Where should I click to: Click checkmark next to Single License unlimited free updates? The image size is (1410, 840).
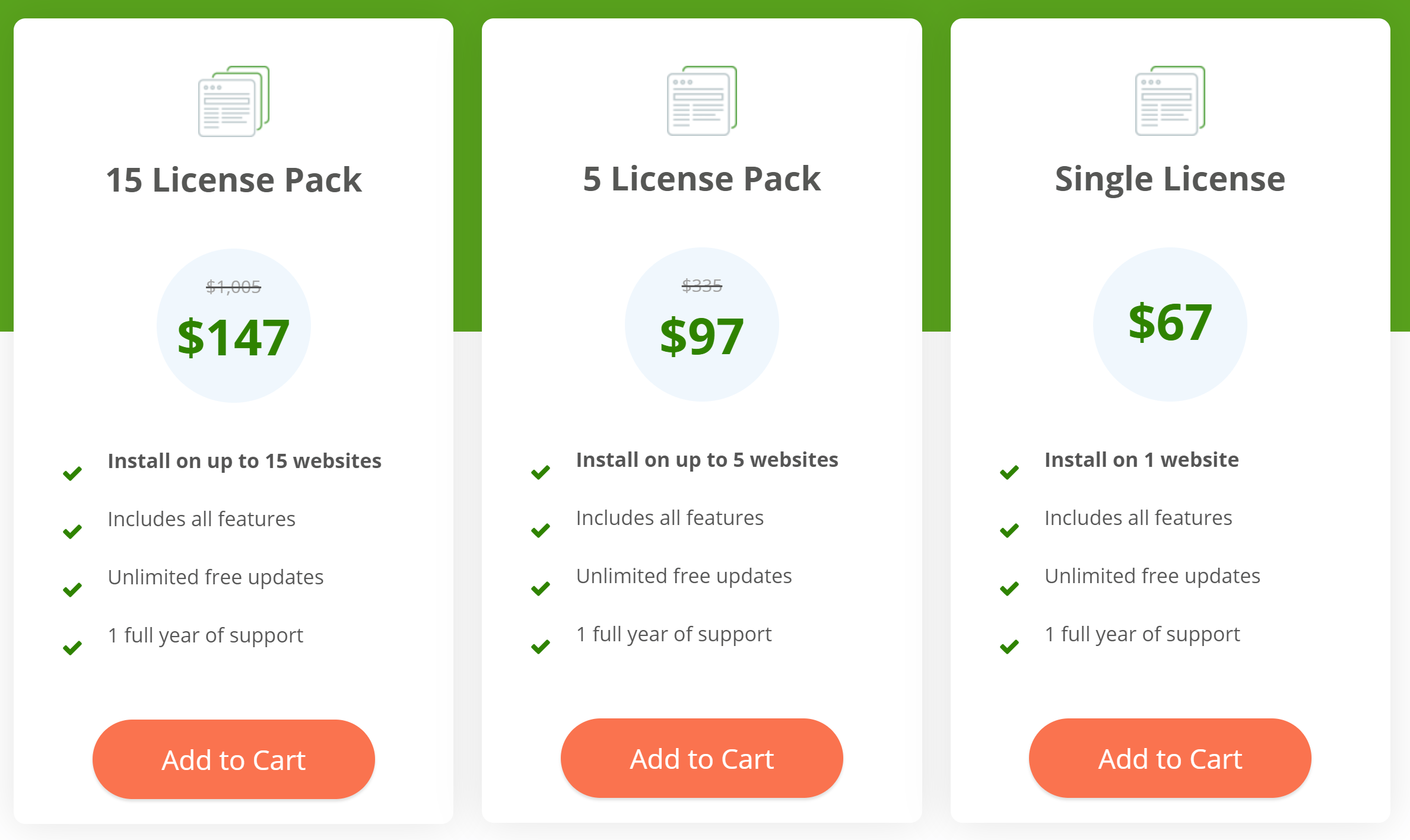pyautogui.click(x=1009, y=588)
